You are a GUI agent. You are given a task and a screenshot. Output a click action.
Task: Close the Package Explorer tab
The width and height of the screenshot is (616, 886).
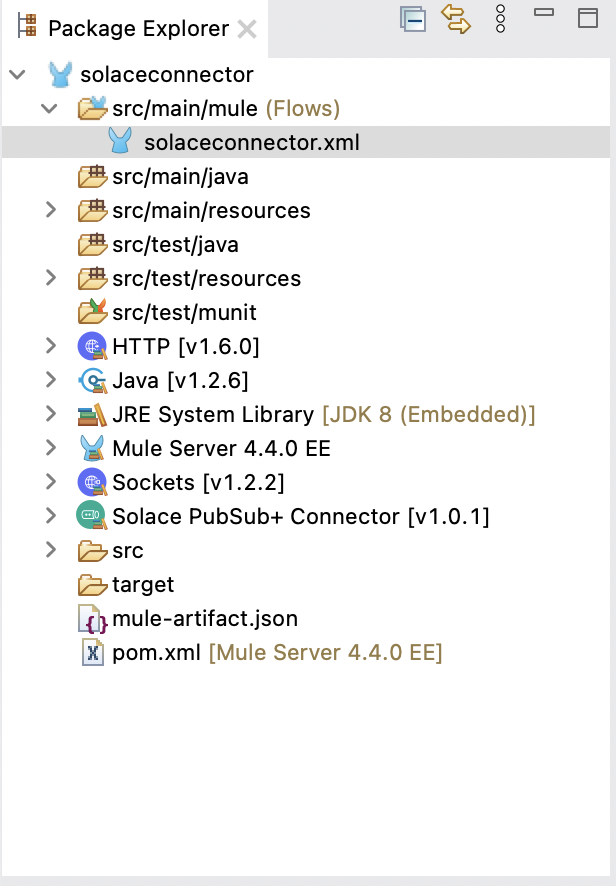click(x=247, y=28)
